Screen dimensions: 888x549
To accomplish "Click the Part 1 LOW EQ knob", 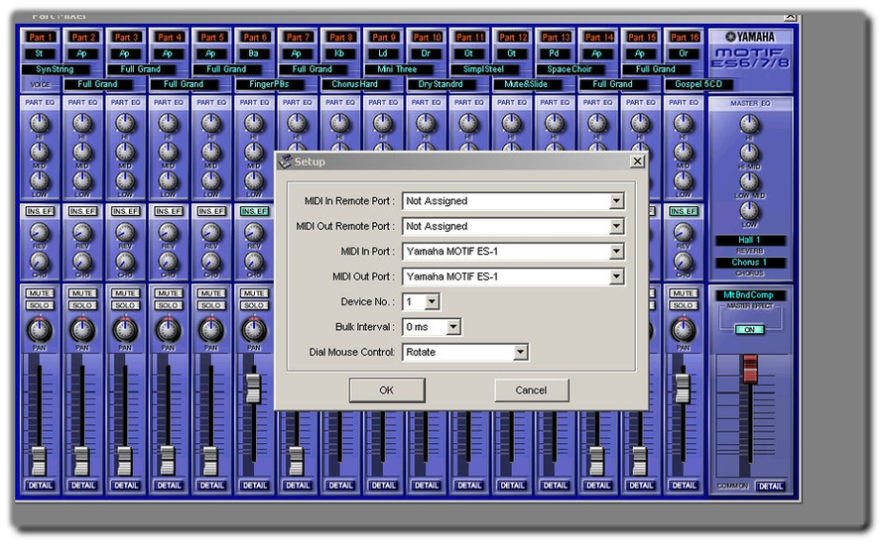I will point(39,180).
